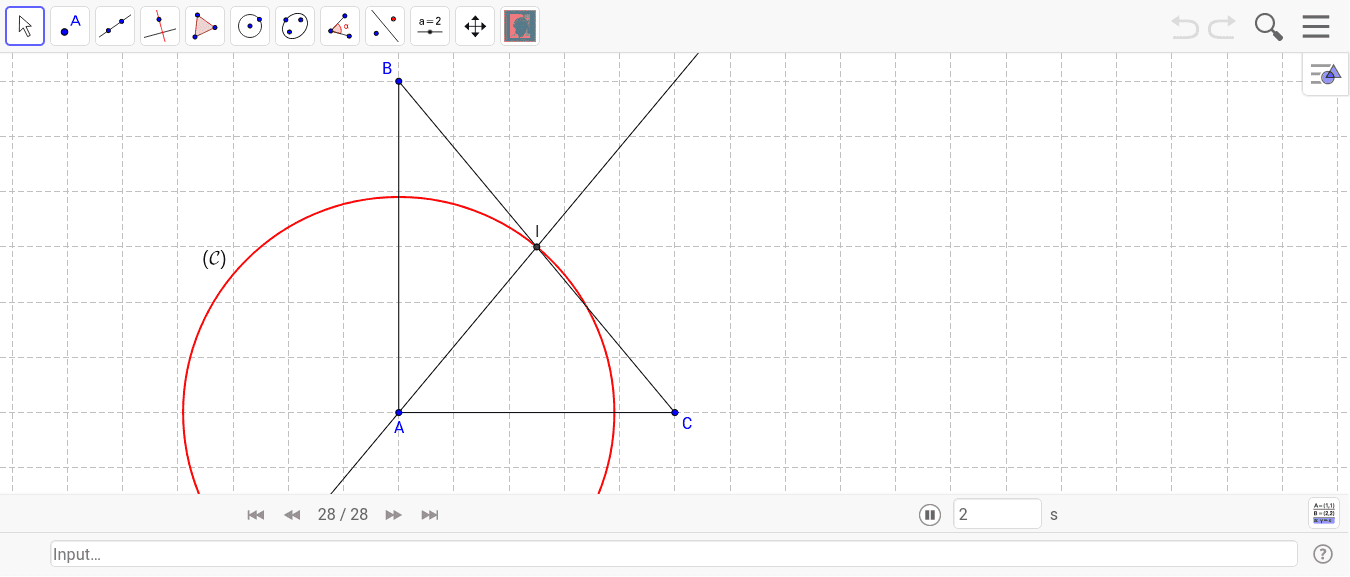Pause the construction playback
The image size is (1350, 577).
coord(930,515)
